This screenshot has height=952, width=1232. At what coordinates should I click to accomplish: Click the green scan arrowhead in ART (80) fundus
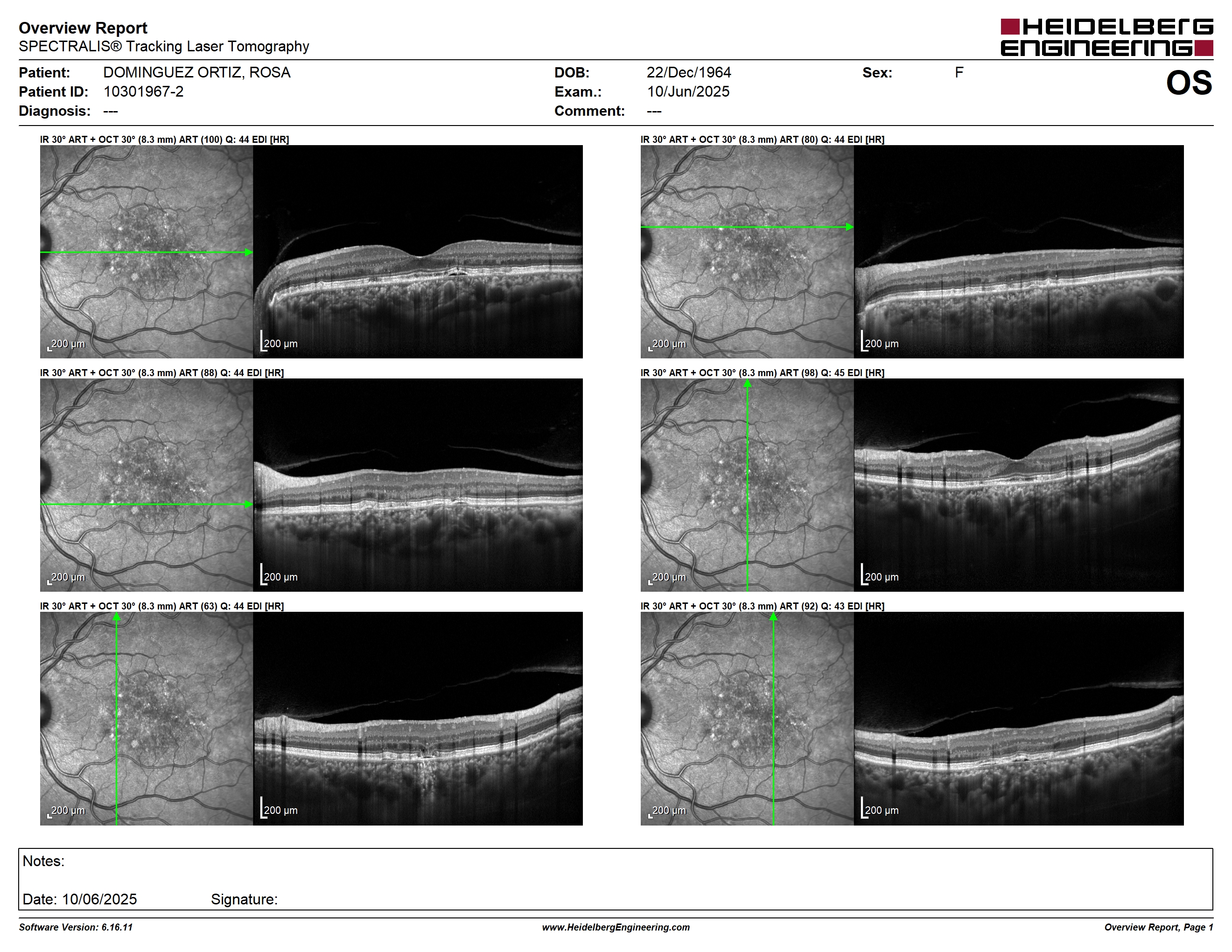click(849, 227)
